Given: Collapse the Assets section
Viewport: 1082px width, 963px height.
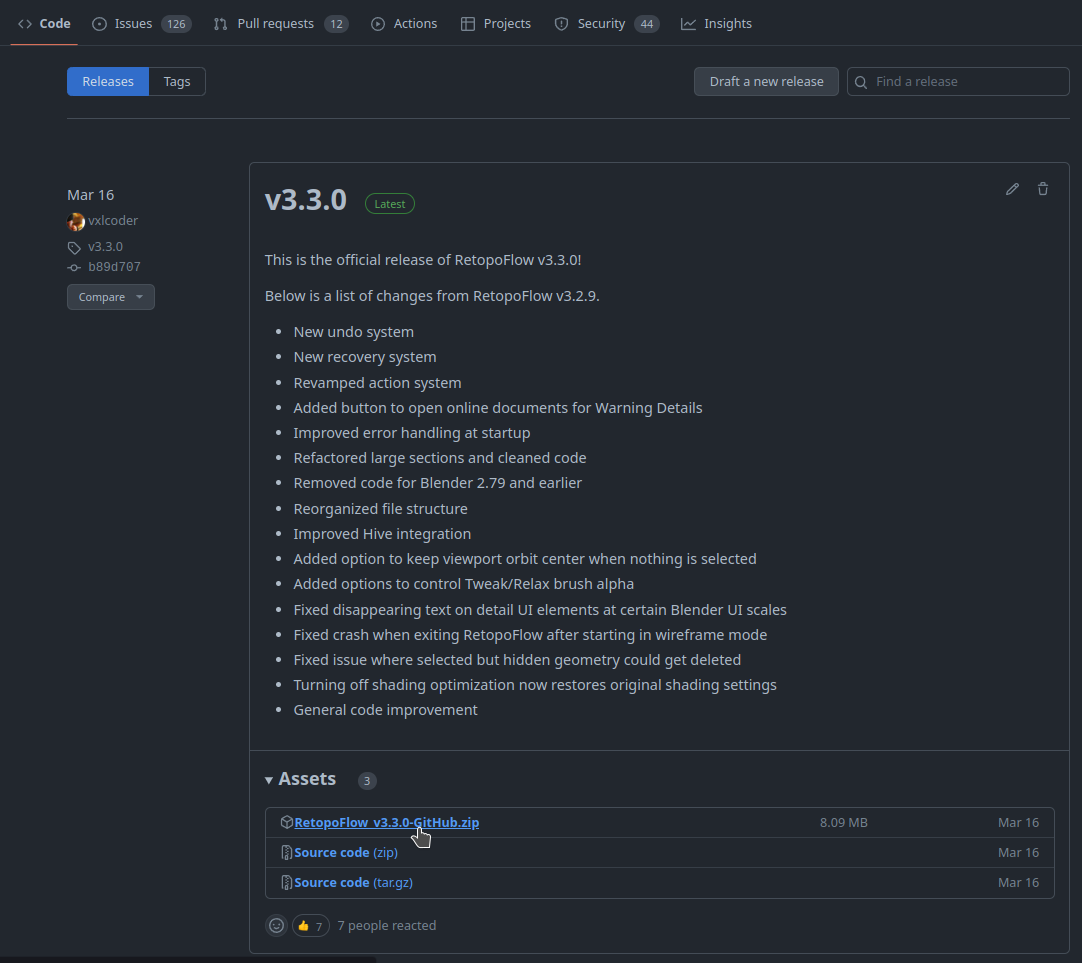Looking at the screenshot, I should pyautogui.click(x=268, y=779).
